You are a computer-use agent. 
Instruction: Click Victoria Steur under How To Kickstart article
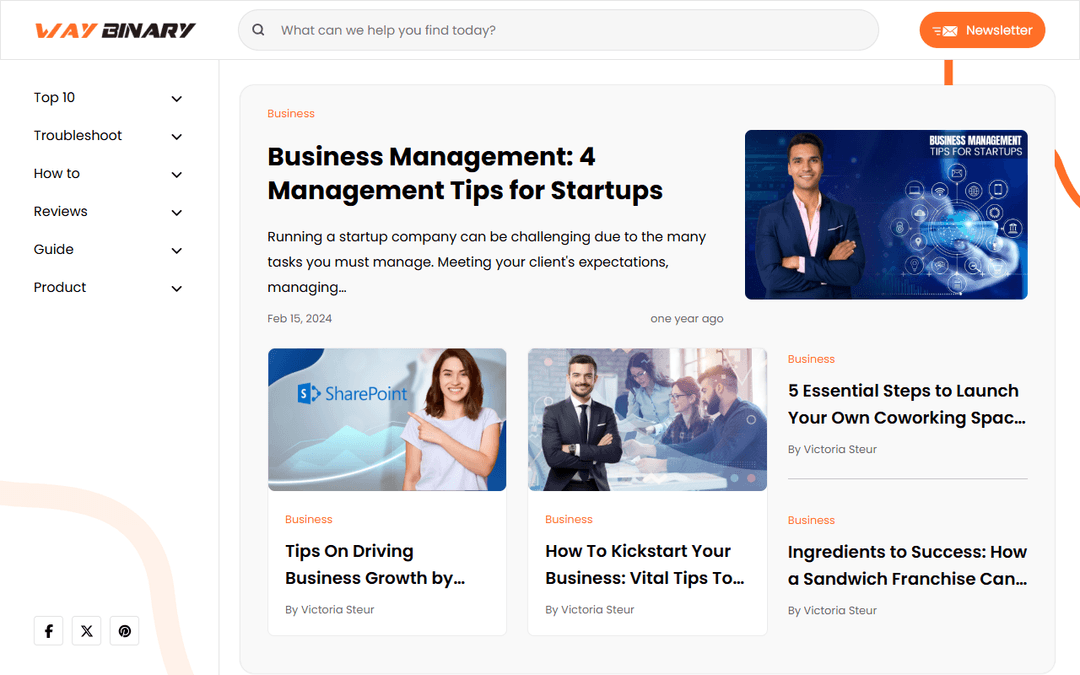click(x=597, y=610)
